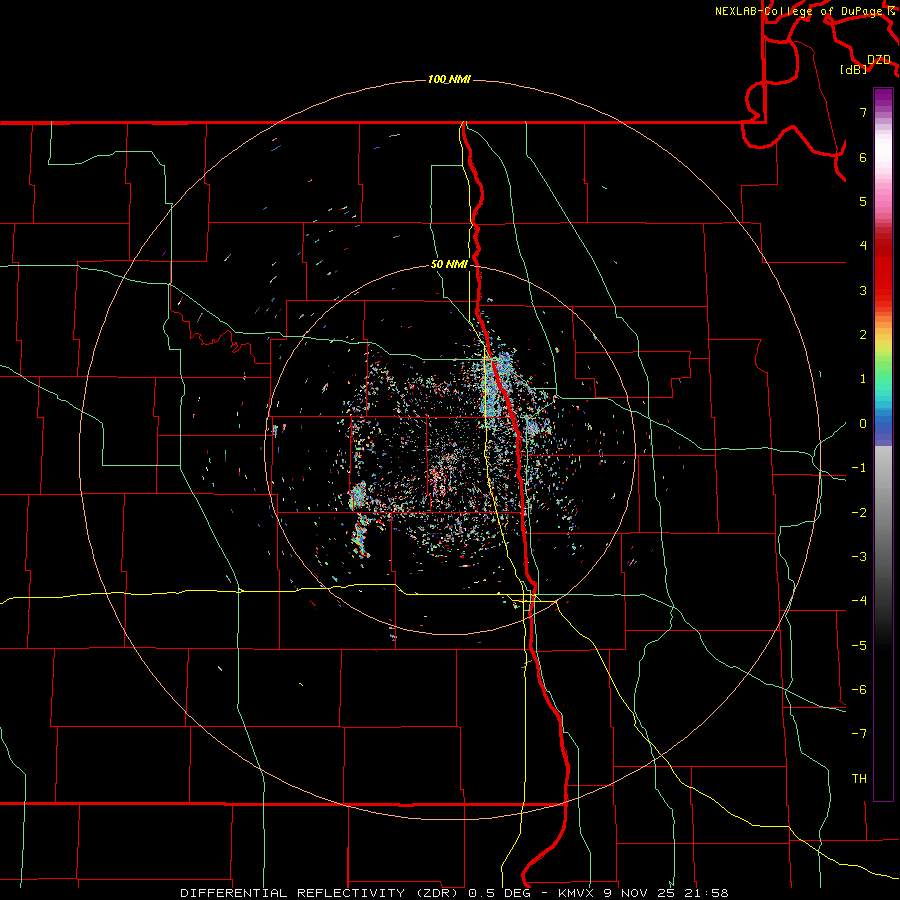
Task: Click the positive 4 dB scale label
Action: (x=863, y=246)
